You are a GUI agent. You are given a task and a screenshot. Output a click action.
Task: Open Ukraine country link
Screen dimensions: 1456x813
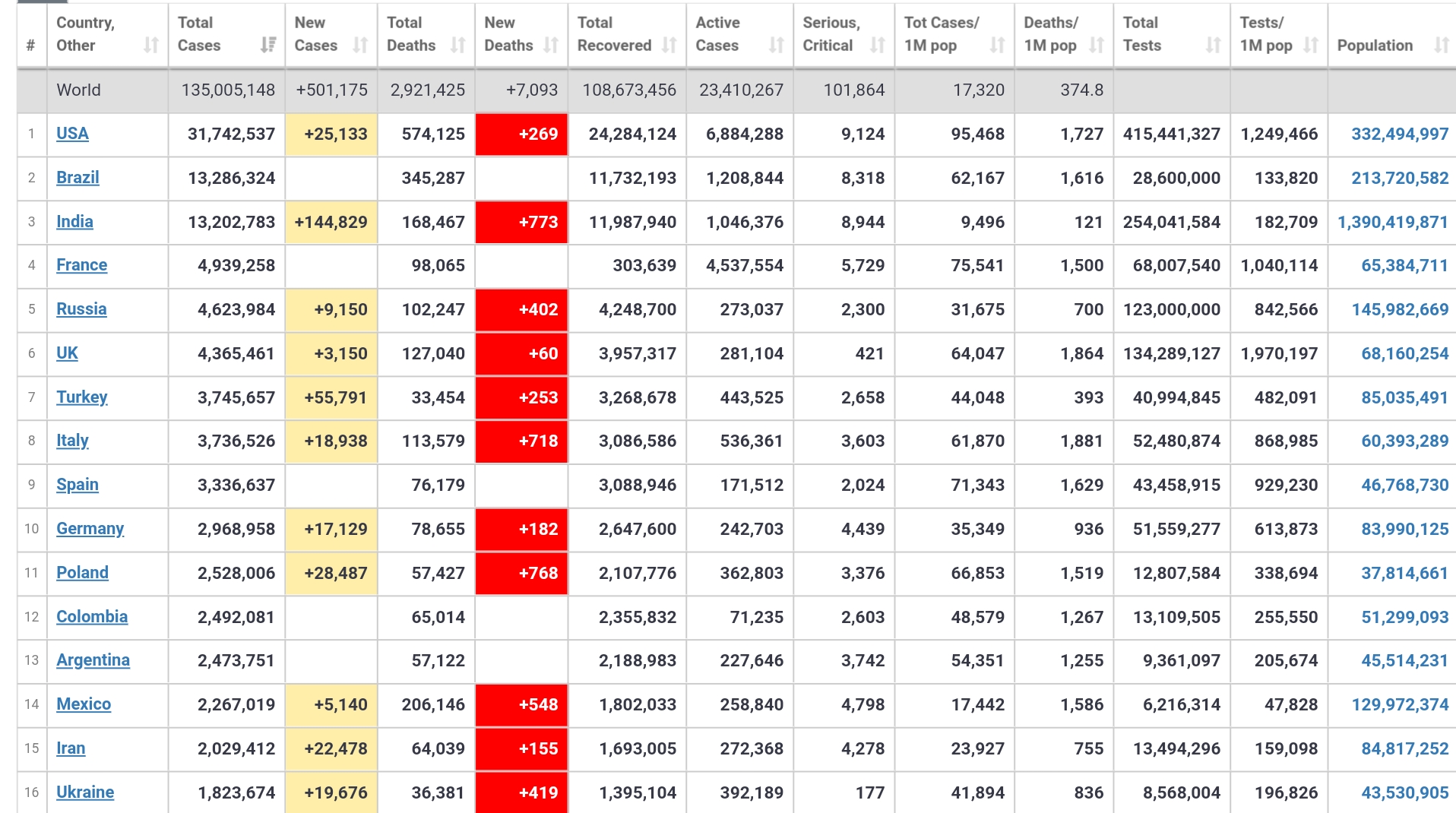[85, 792]
